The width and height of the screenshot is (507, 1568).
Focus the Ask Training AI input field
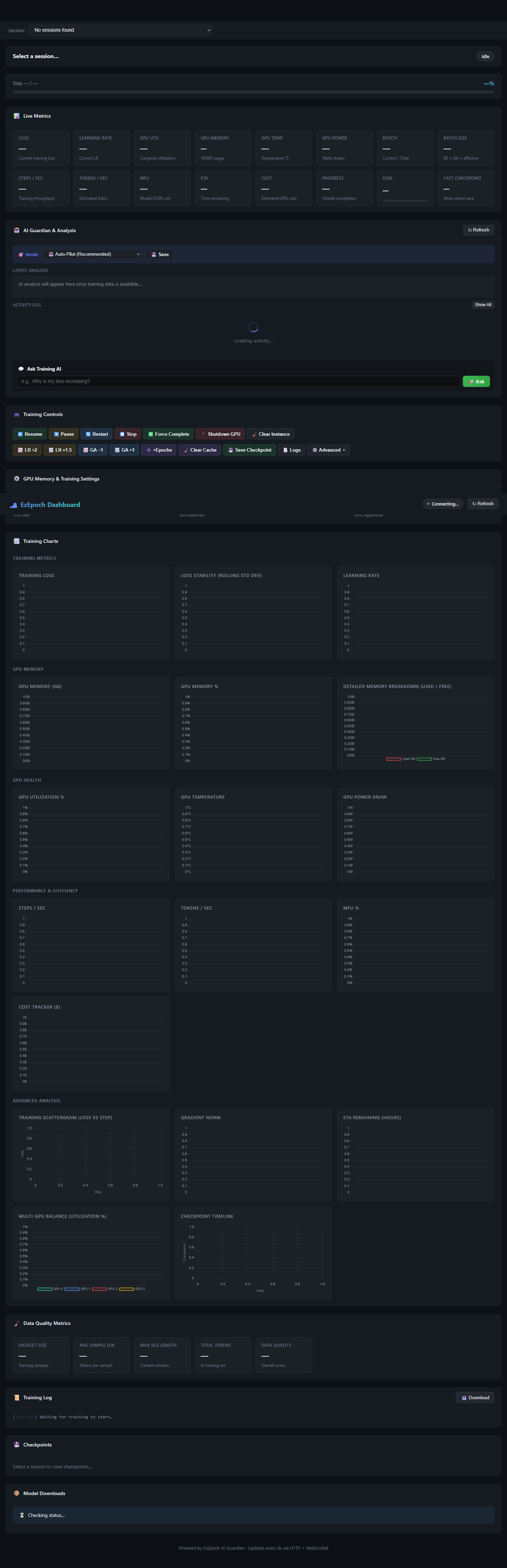[x=238, y=381]
